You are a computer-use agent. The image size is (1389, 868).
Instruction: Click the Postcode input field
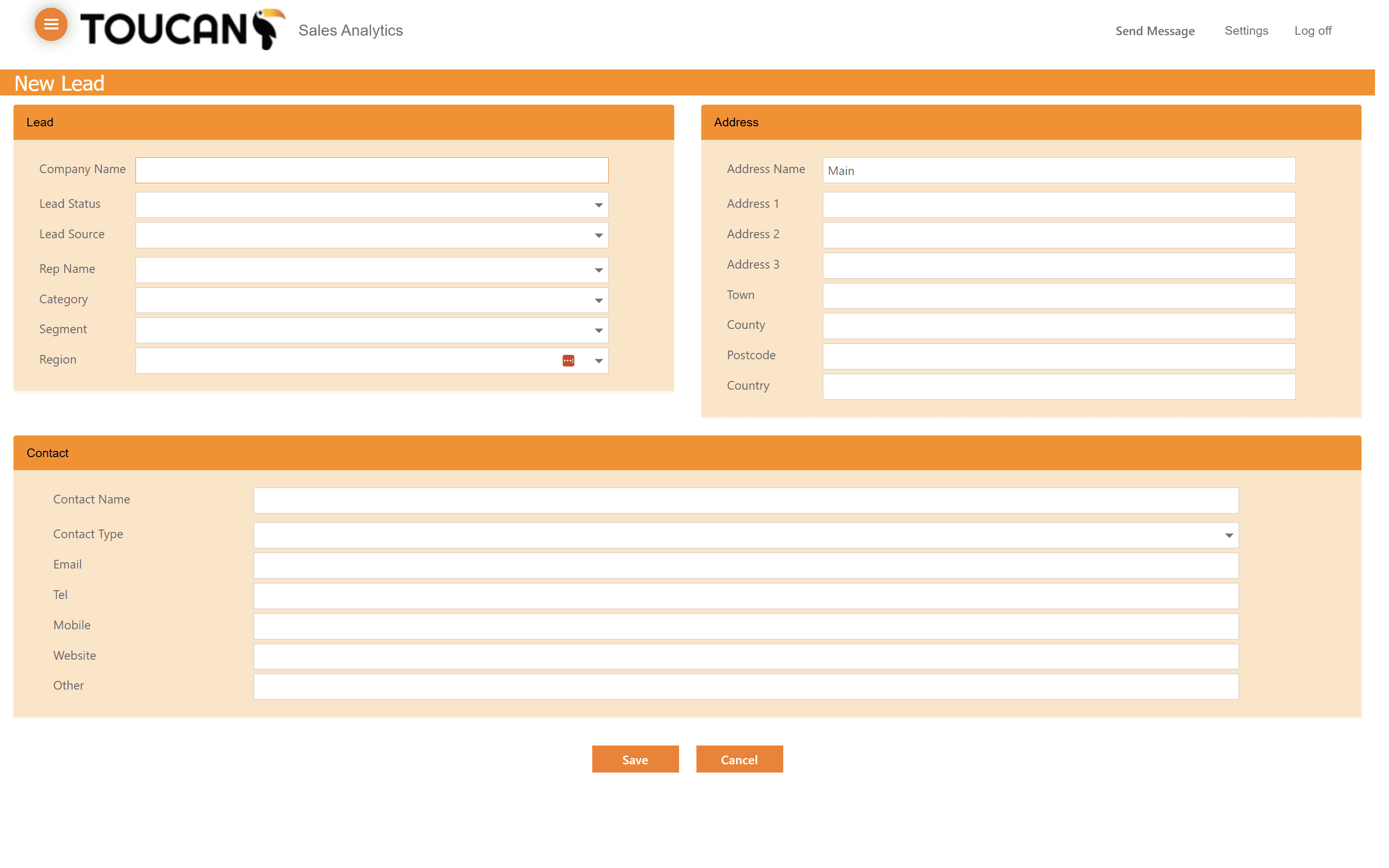coord(1059,356)
